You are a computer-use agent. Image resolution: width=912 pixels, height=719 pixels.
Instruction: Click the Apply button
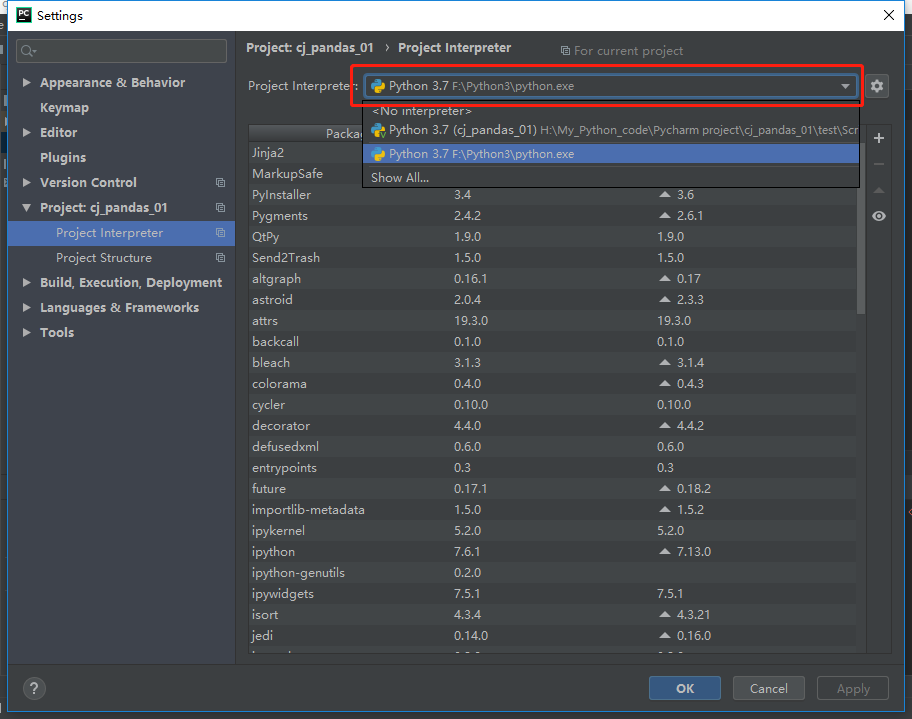(x=852, y=688)
